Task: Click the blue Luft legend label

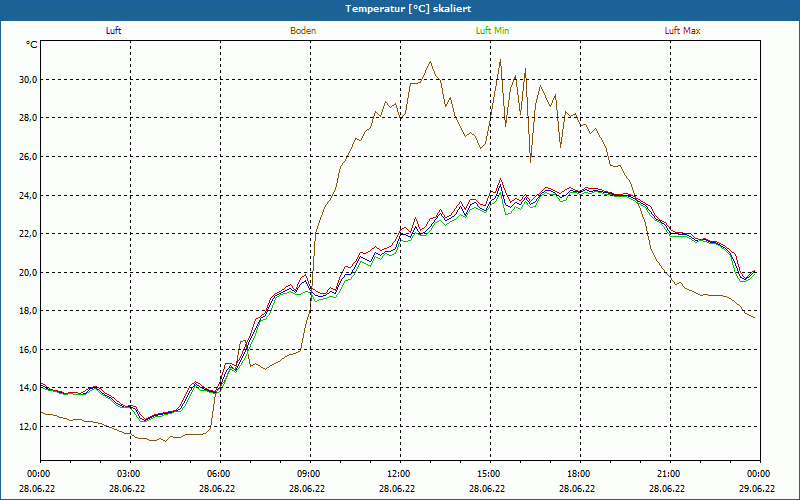Action: coord(113,31)
